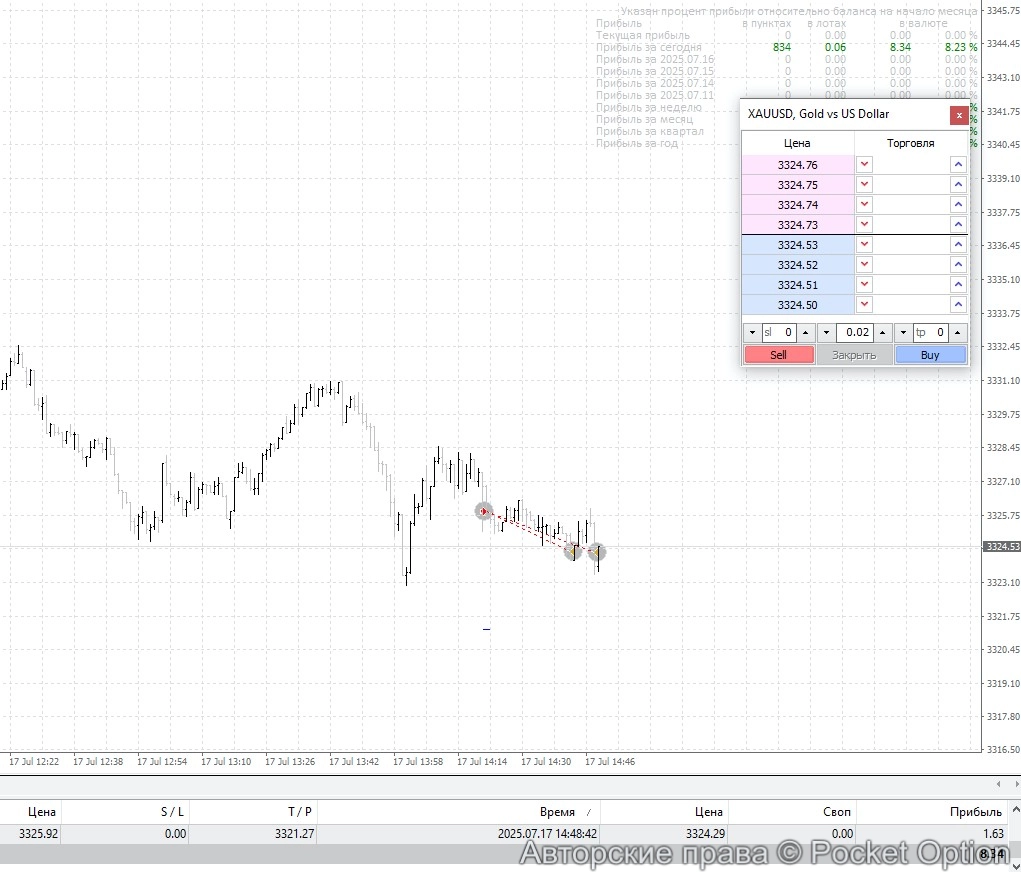Screen dimensions: 1021x872
Task: Click the blue buy arrow at price 3324.51
Action: [x=958, y=285]
